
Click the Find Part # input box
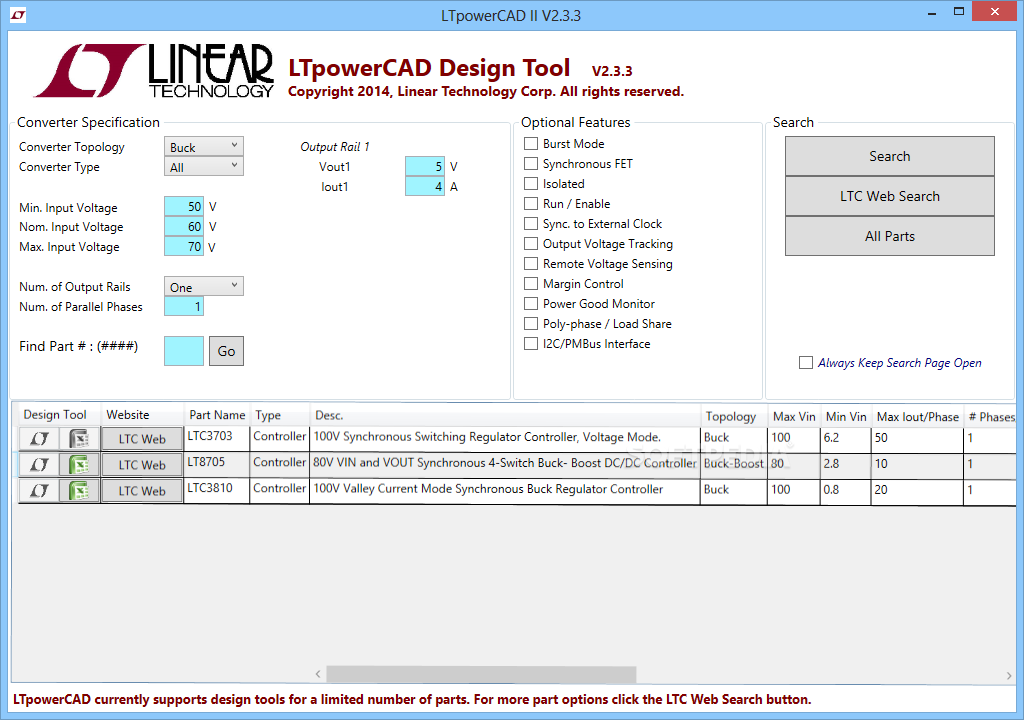coord(184,351)
